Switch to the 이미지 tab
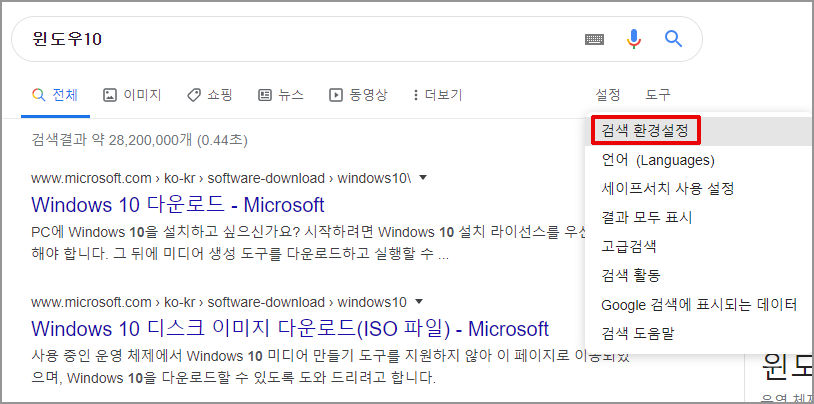 click(132, 95)
